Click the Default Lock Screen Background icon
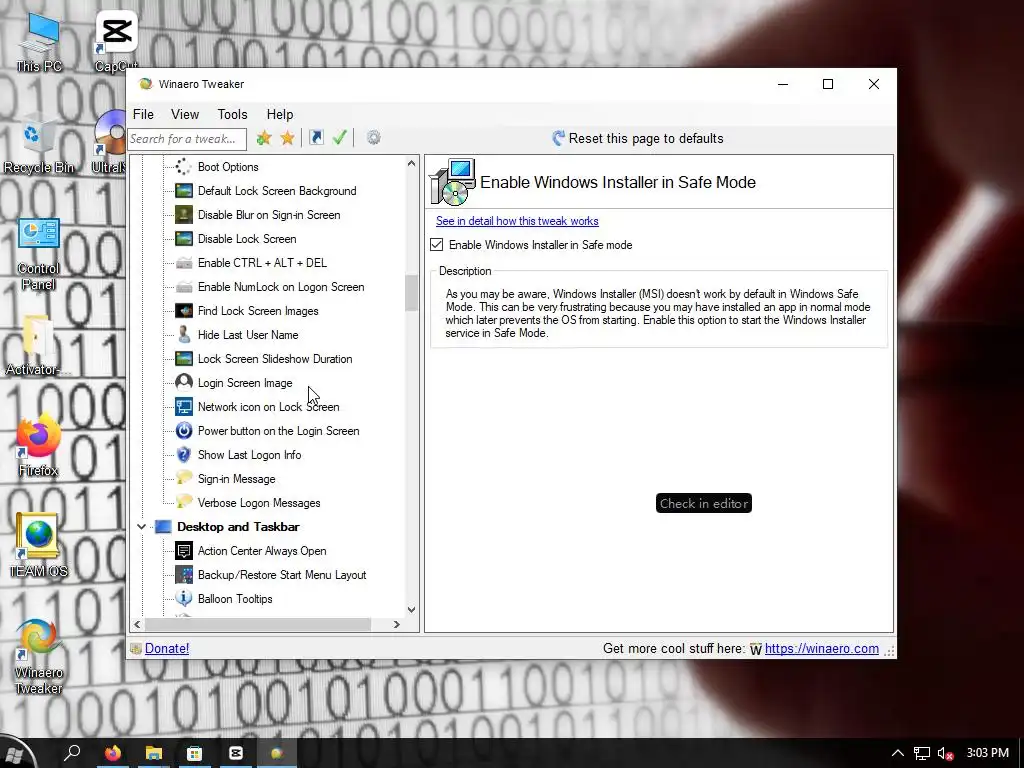This screenshot has width=1024, height=768. click(x=184, y=191)
